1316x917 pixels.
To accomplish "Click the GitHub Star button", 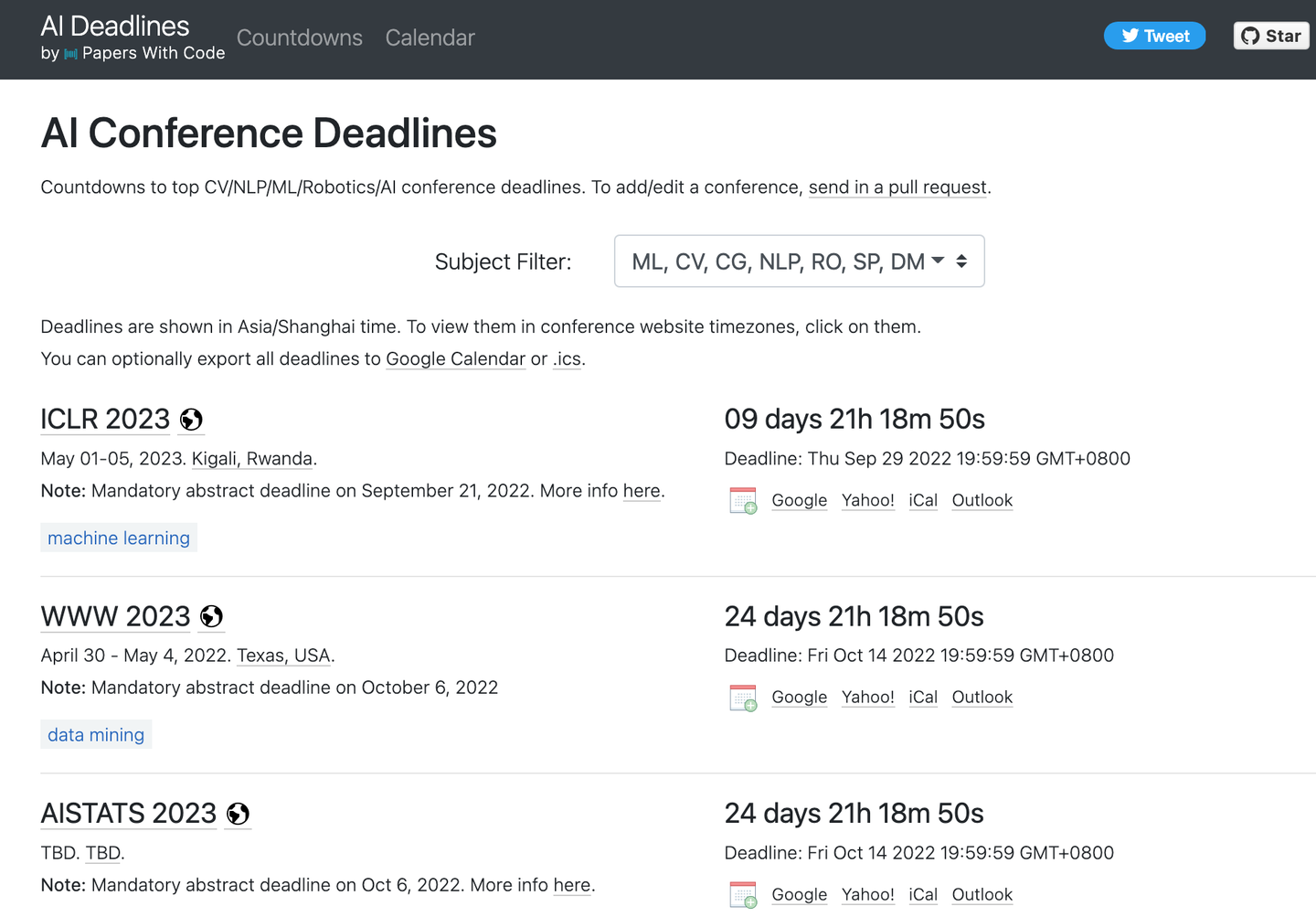I will coord(1271,36).
